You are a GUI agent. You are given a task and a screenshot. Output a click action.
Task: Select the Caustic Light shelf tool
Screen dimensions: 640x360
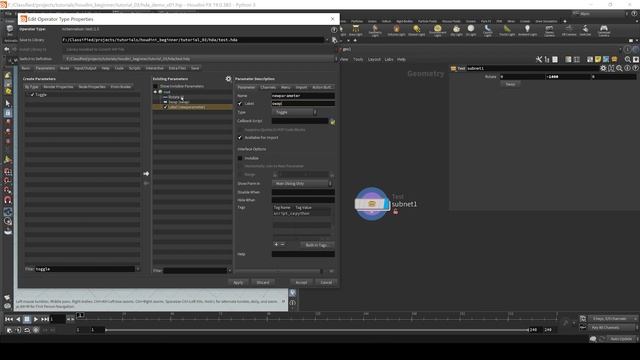click(x=487, y=30)
